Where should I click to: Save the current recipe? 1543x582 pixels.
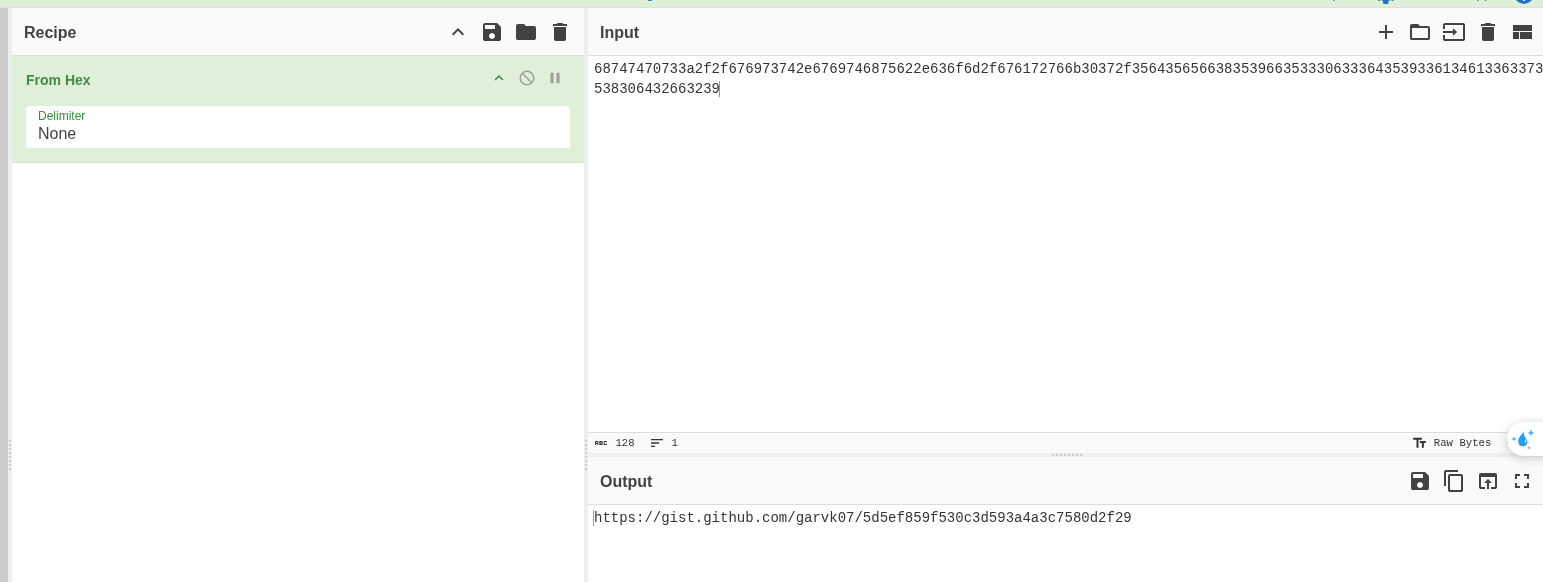point(492,32)
